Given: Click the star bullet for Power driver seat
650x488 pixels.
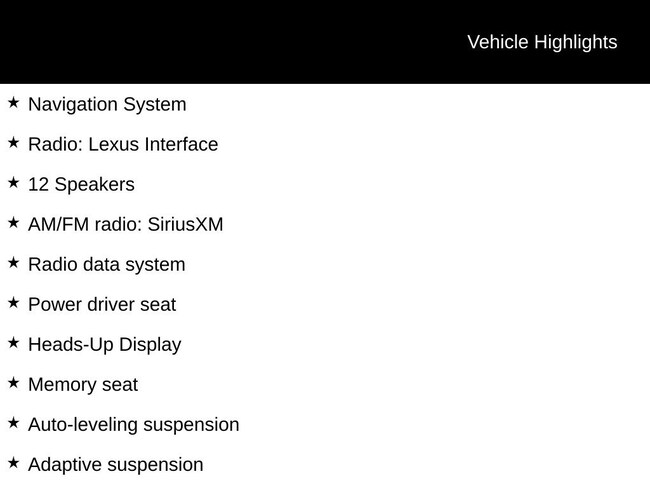Looking at the screenshot, I should pos(13,302).
